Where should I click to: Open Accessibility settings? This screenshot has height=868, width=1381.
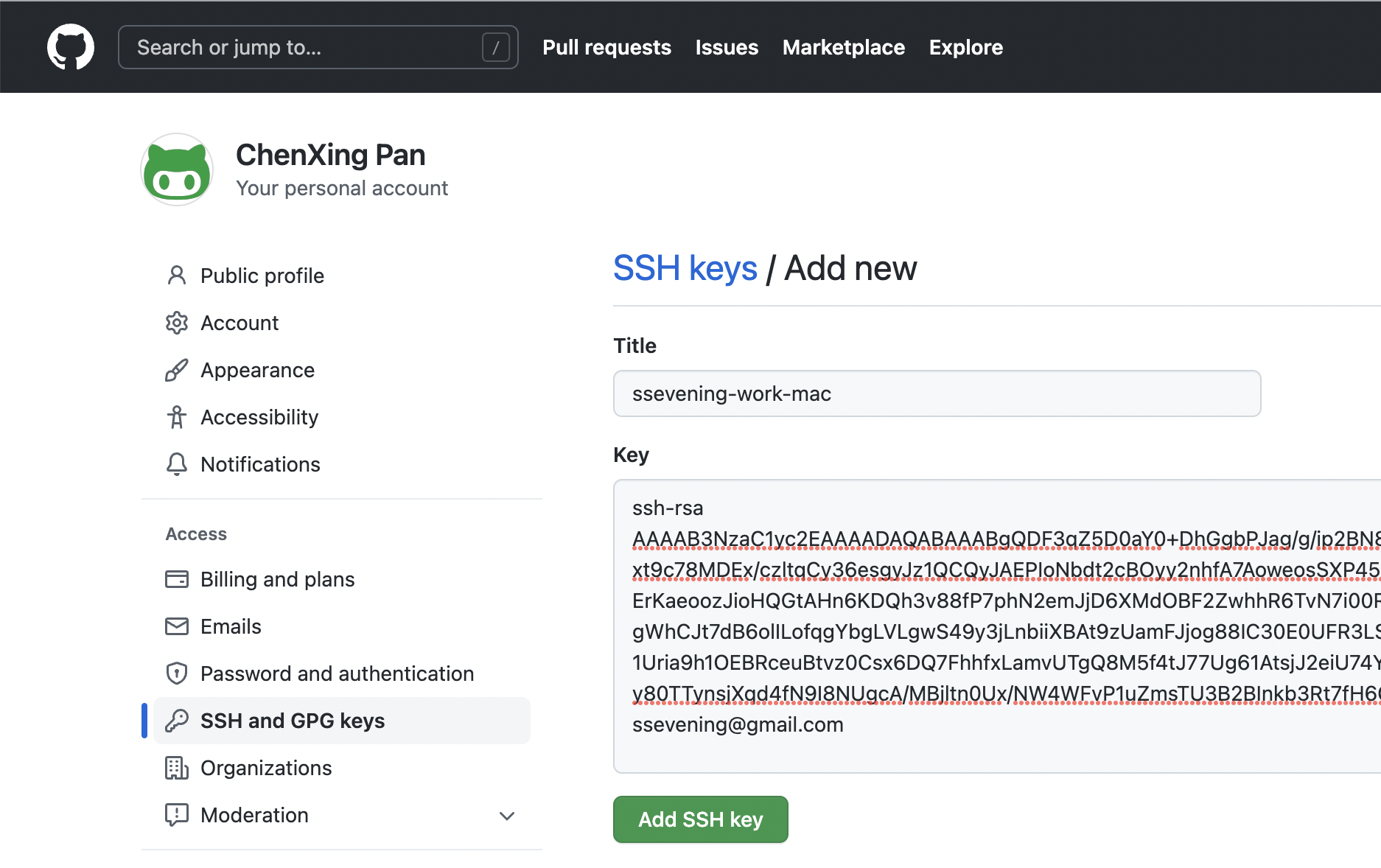coord(259,417)
